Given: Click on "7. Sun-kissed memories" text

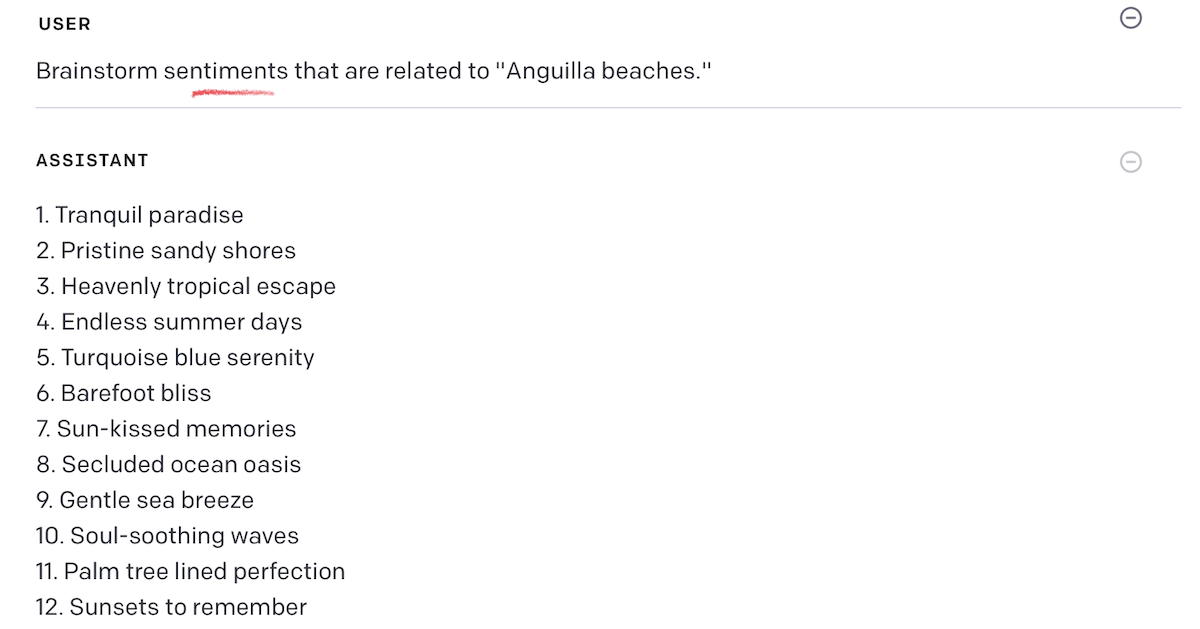Looking at the screenshot, I should tap(166, 429).
